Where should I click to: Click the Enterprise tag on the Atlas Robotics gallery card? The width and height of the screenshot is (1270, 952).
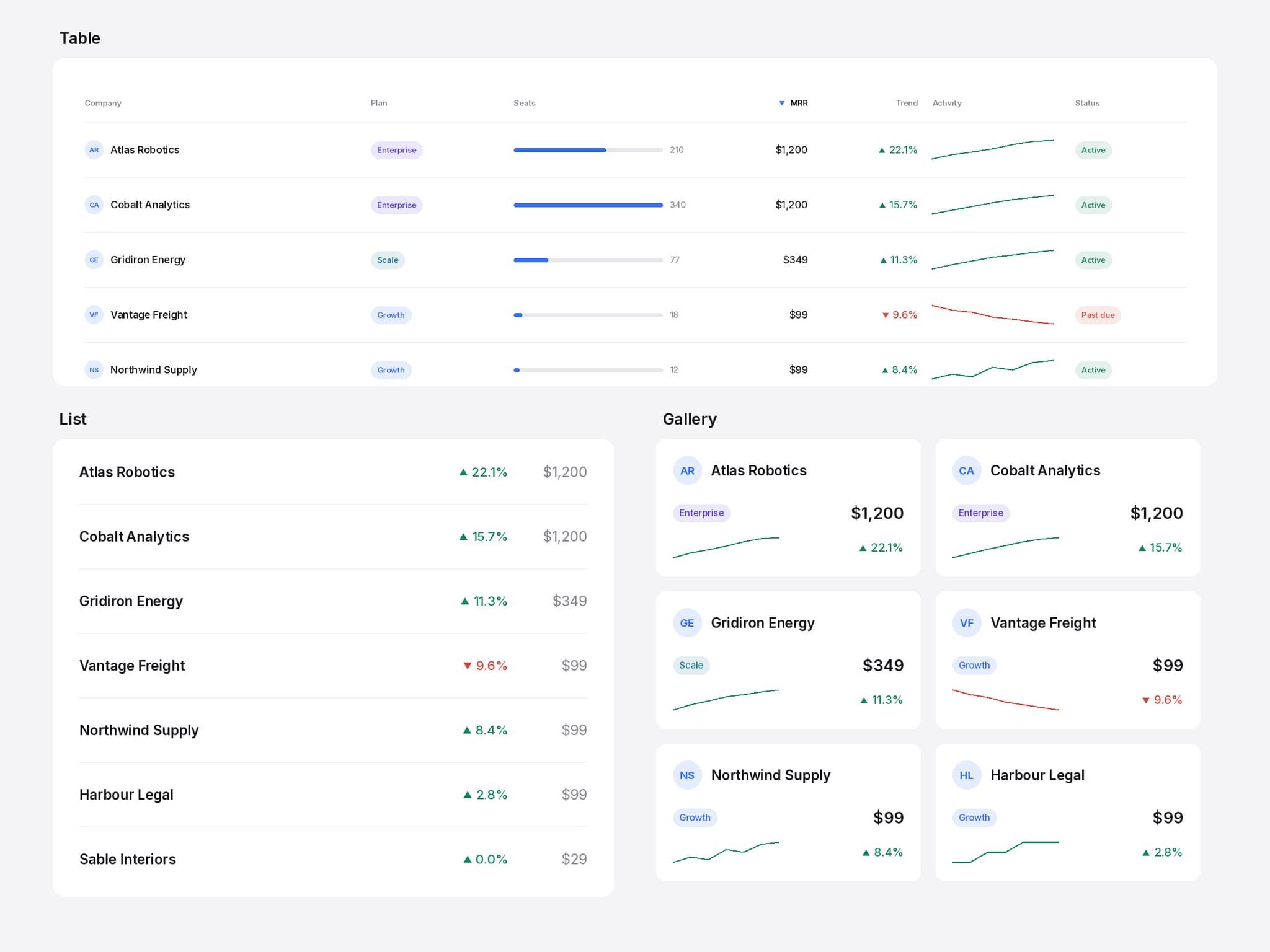tap(701, 513)
